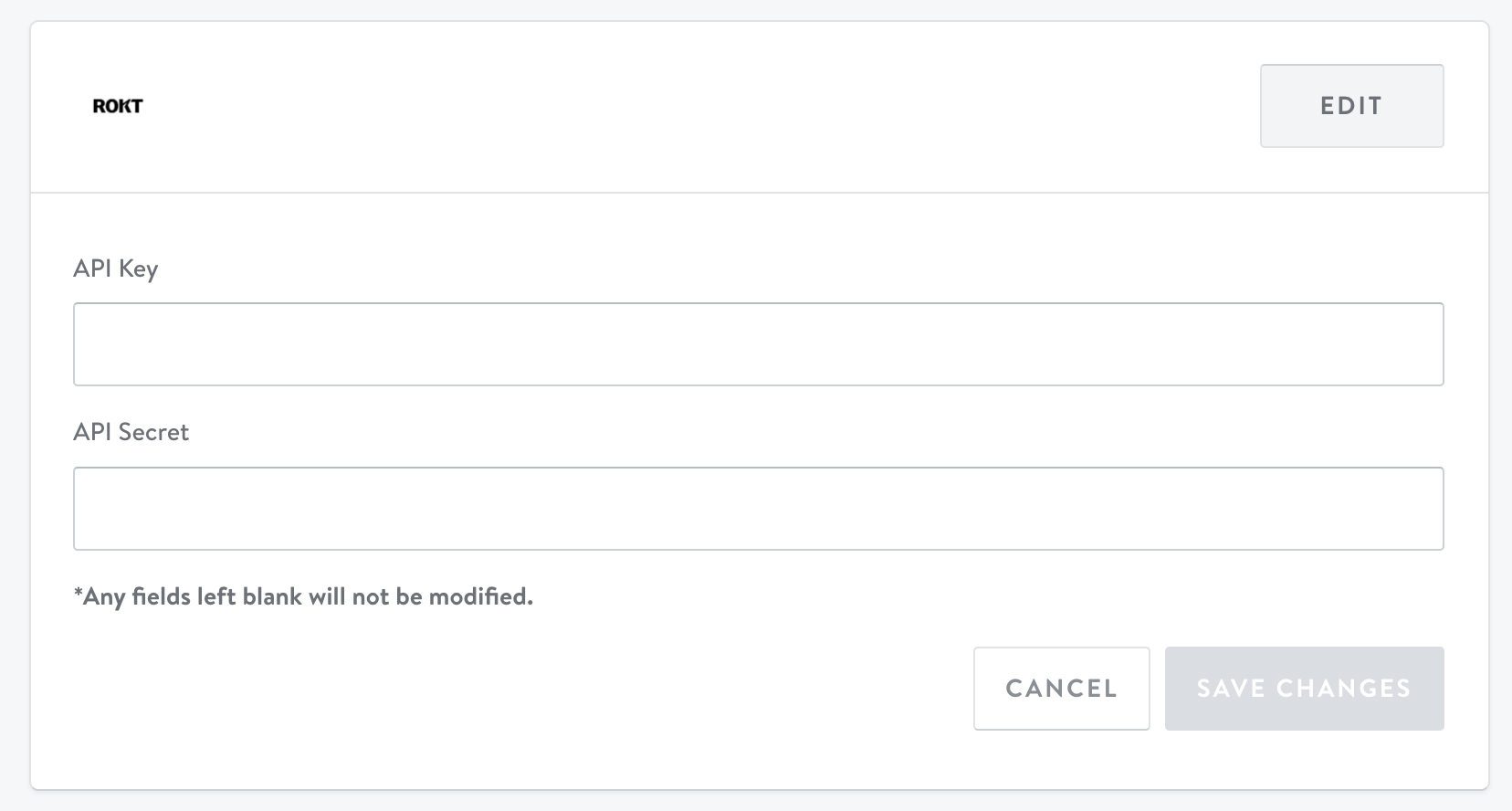Viewport: 1512px width, 811px height.
Task: Click the "Any fields left blank" notice
Action: (x=303, y=597)
